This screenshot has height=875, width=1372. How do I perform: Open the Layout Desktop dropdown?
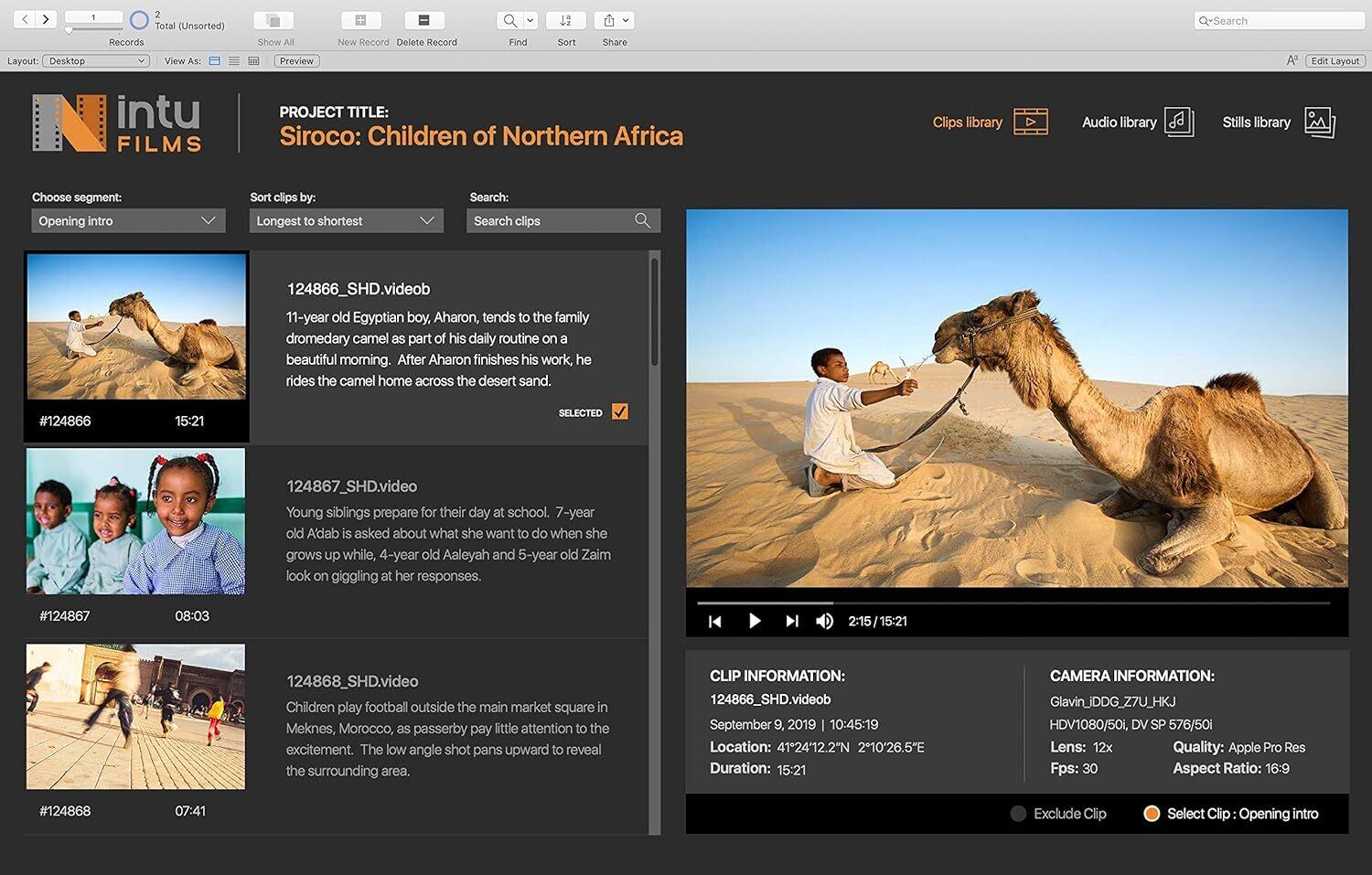[96, 61]
